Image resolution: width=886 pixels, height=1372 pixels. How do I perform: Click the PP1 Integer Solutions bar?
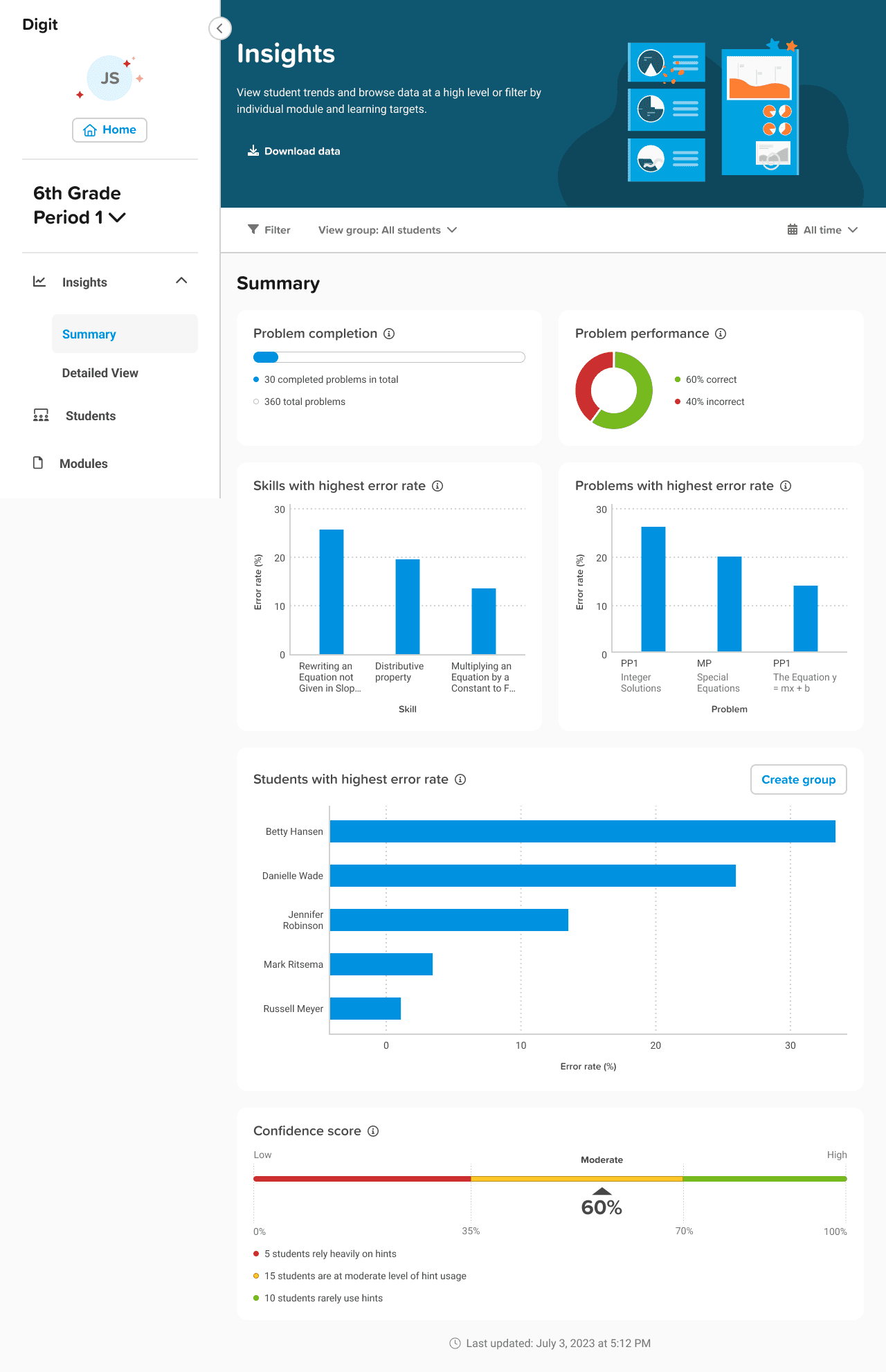pyautogui.click(x=653, y=589)
